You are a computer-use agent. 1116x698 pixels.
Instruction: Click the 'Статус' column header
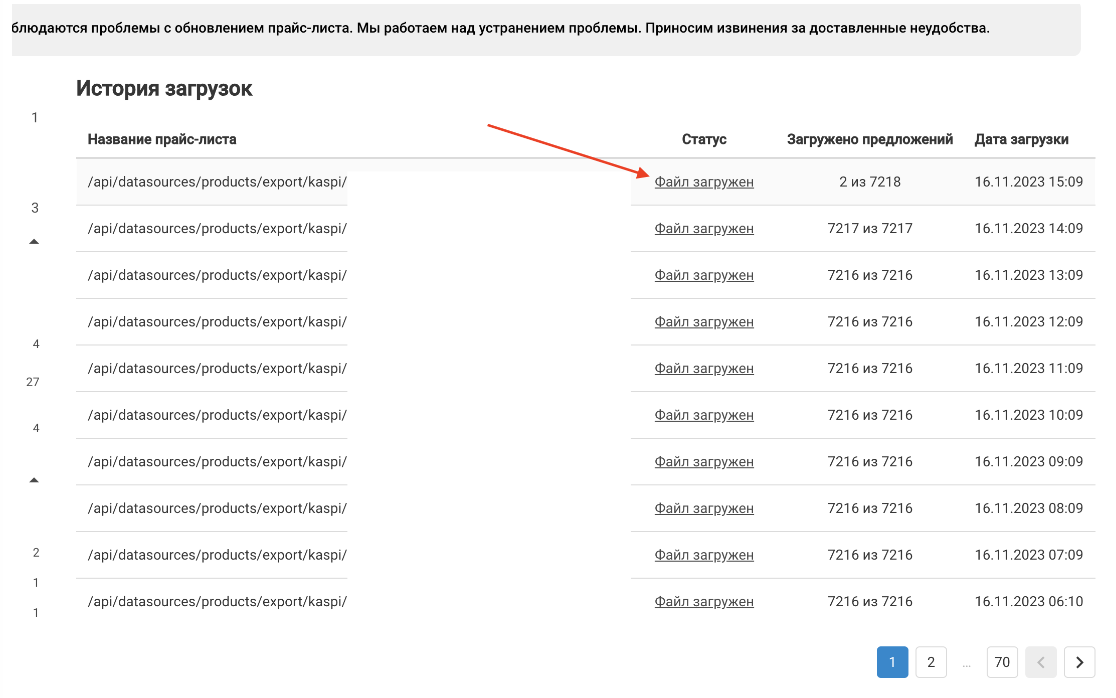coord(704,140)
